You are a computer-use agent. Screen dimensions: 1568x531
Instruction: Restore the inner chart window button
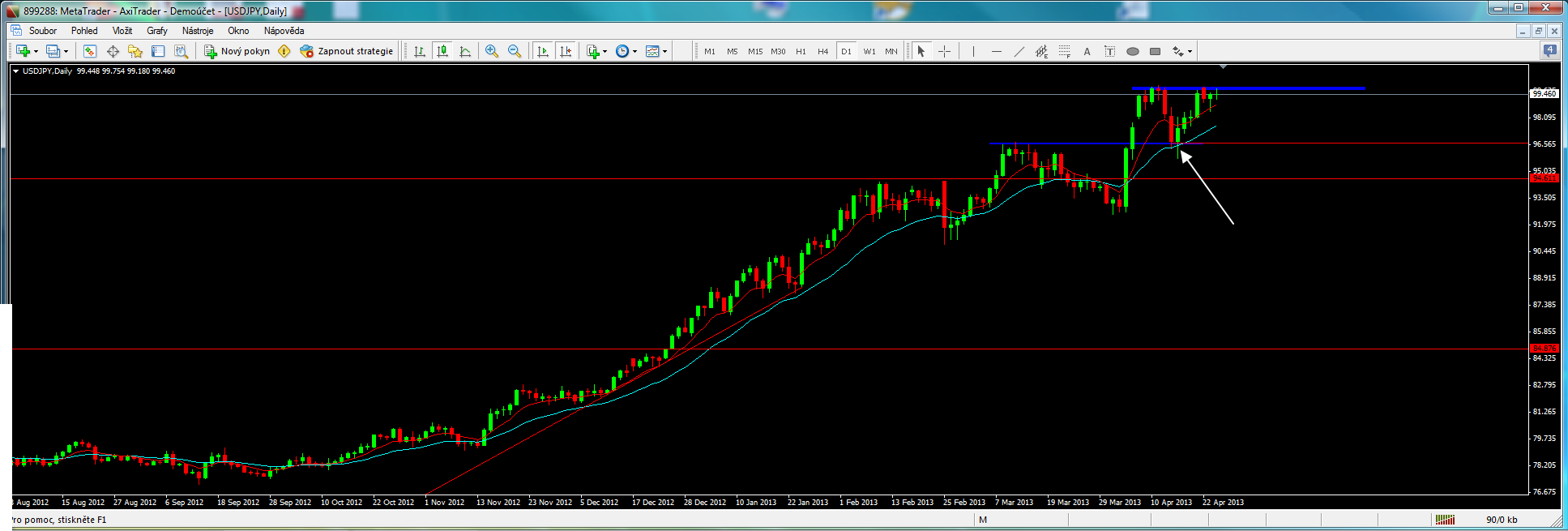pyautogui.click(x=1538, y=31)
